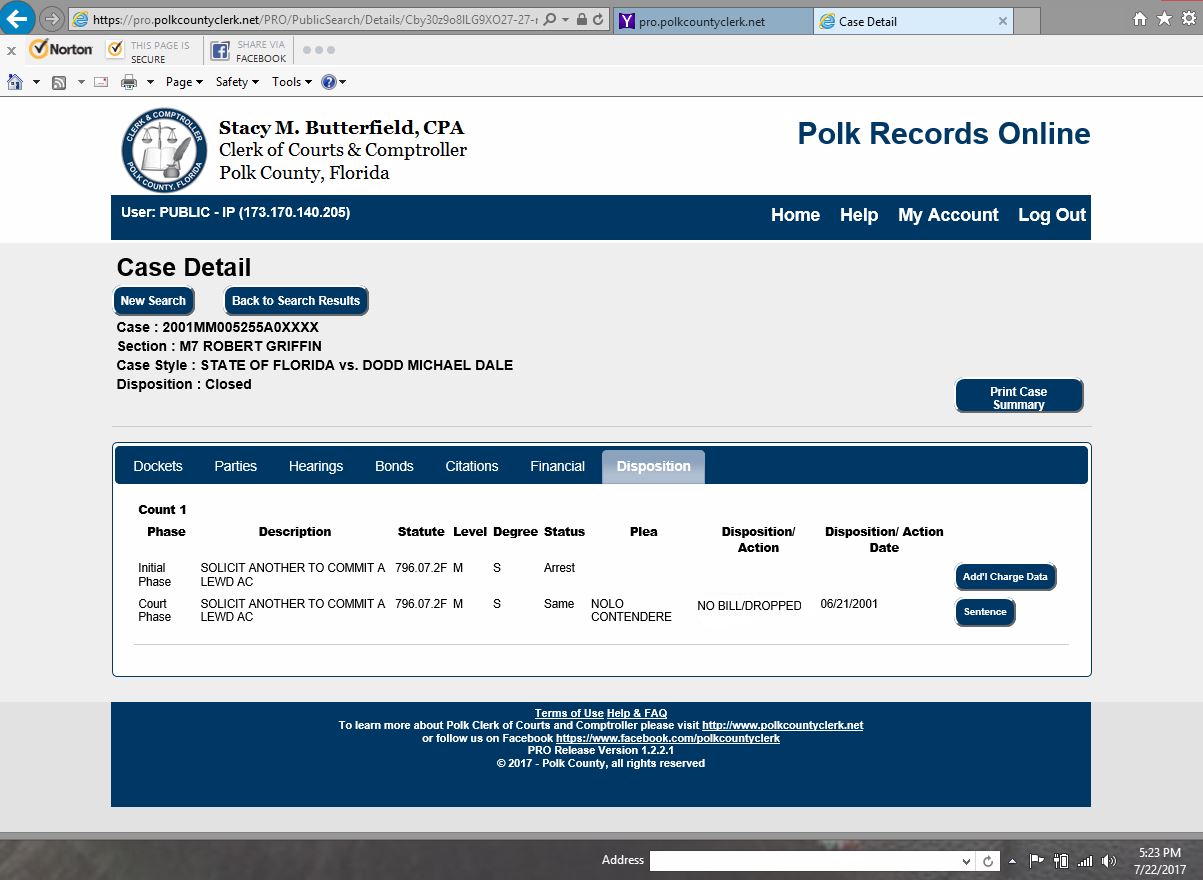Close the Norton toolbar
The height and width of the screenshot is (880, 1203).
11,50
